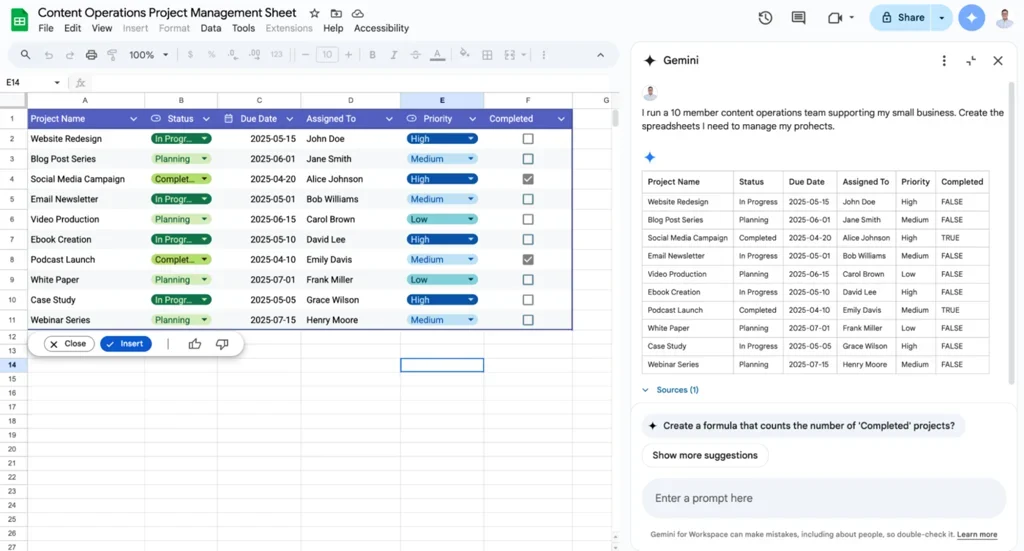This screenshot has width=1024, height=551.
Task: Star the document title
Action: click(314, 13)
